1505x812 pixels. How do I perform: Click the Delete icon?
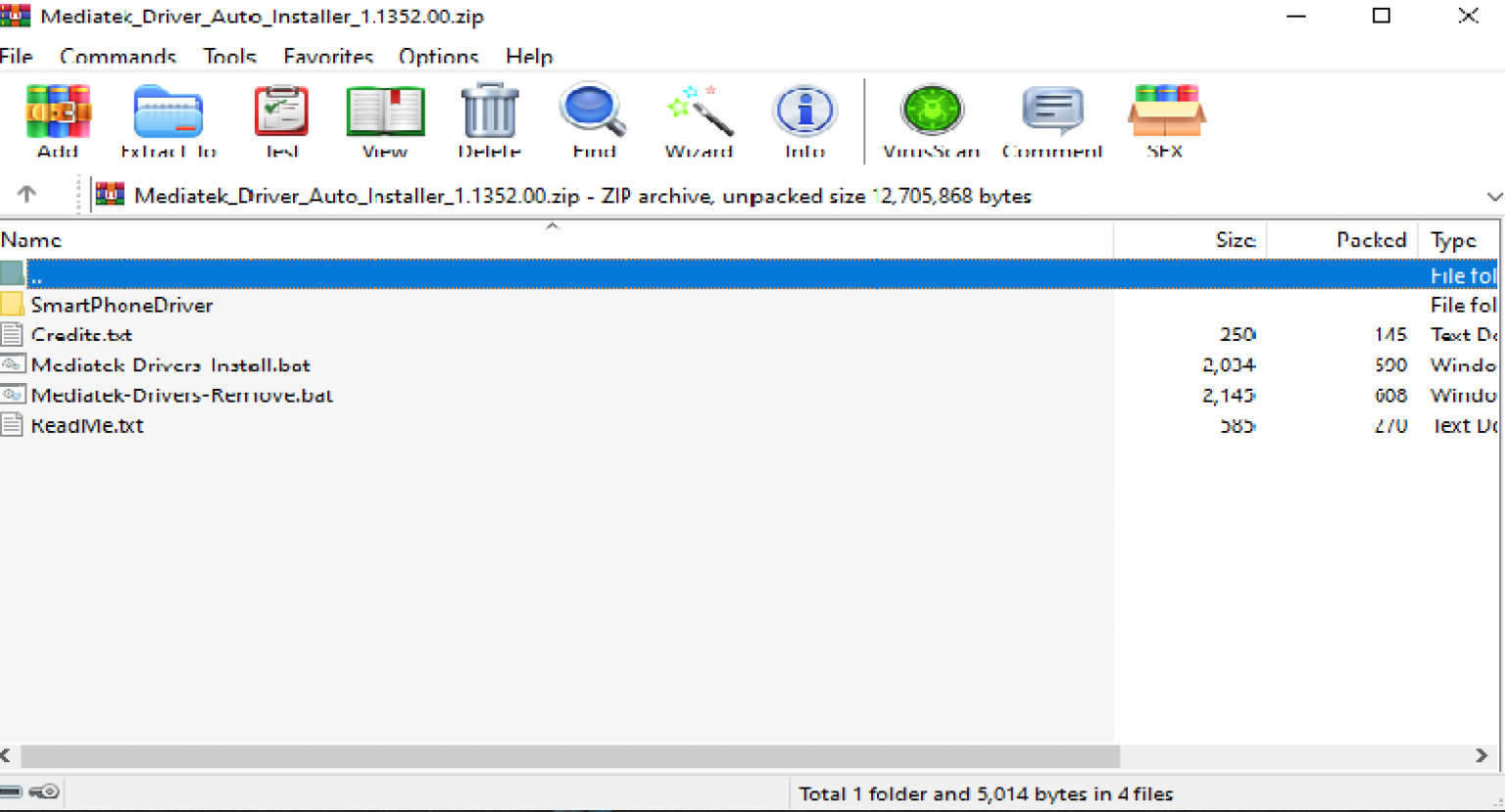489,113
